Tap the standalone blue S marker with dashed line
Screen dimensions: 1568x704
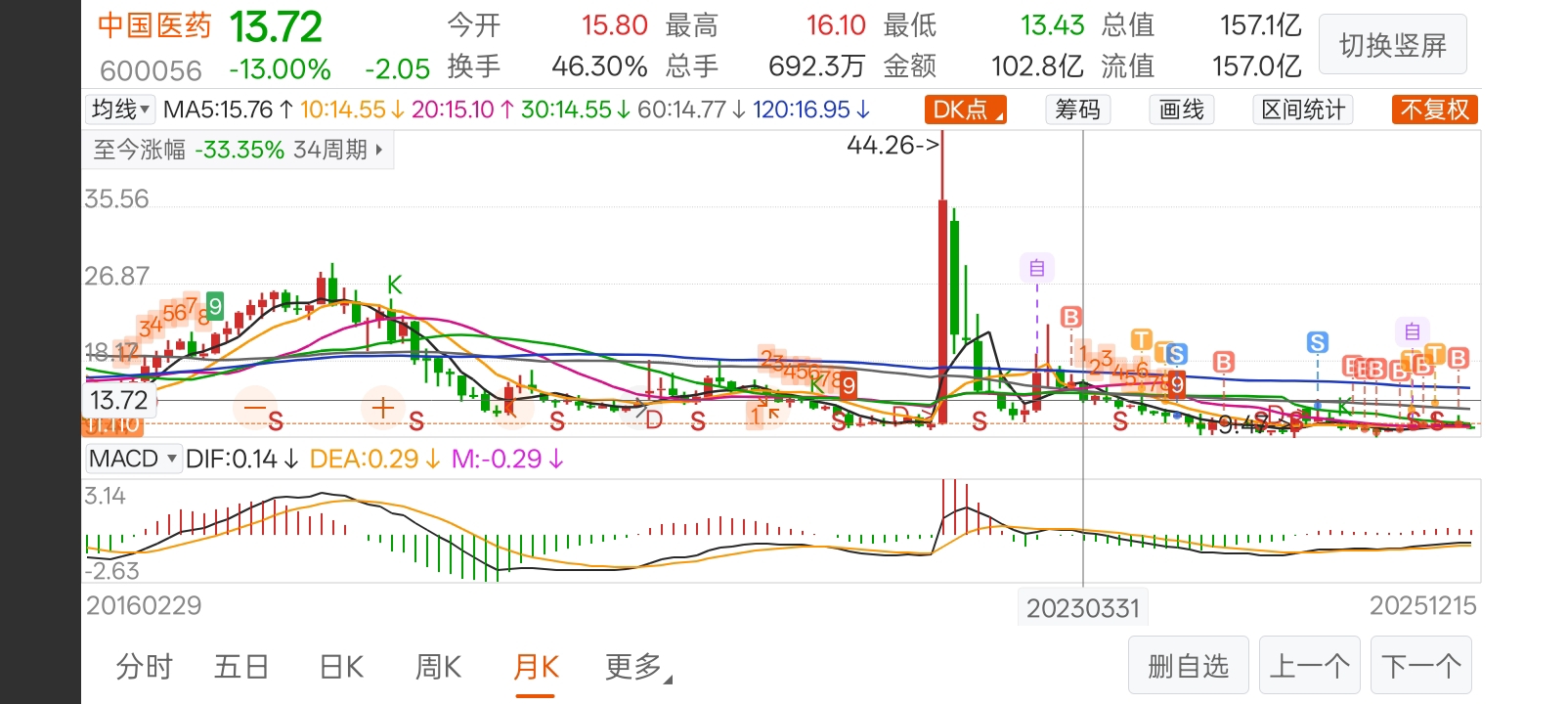(1318, 342)
